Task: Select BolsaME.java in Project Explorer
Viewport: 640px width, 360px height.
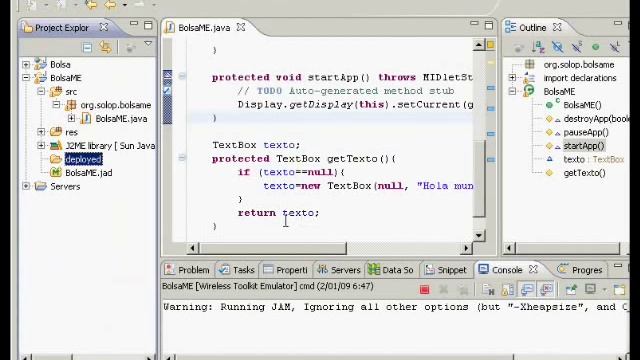Action: [x=121, y=118]
